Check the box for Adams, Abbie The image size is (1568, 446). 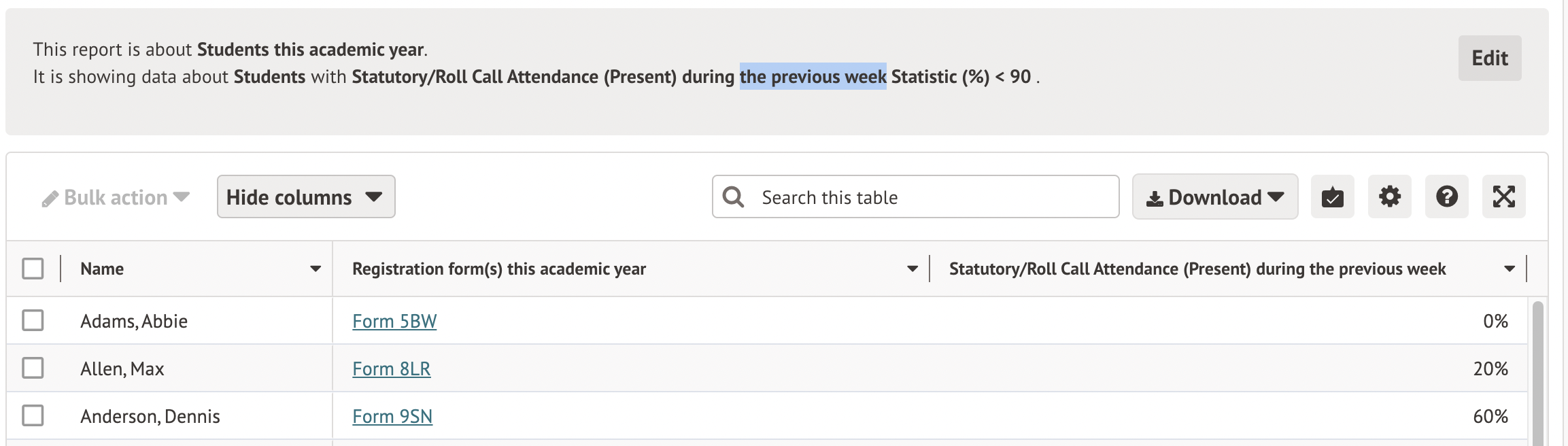click(x=33, y=320)
